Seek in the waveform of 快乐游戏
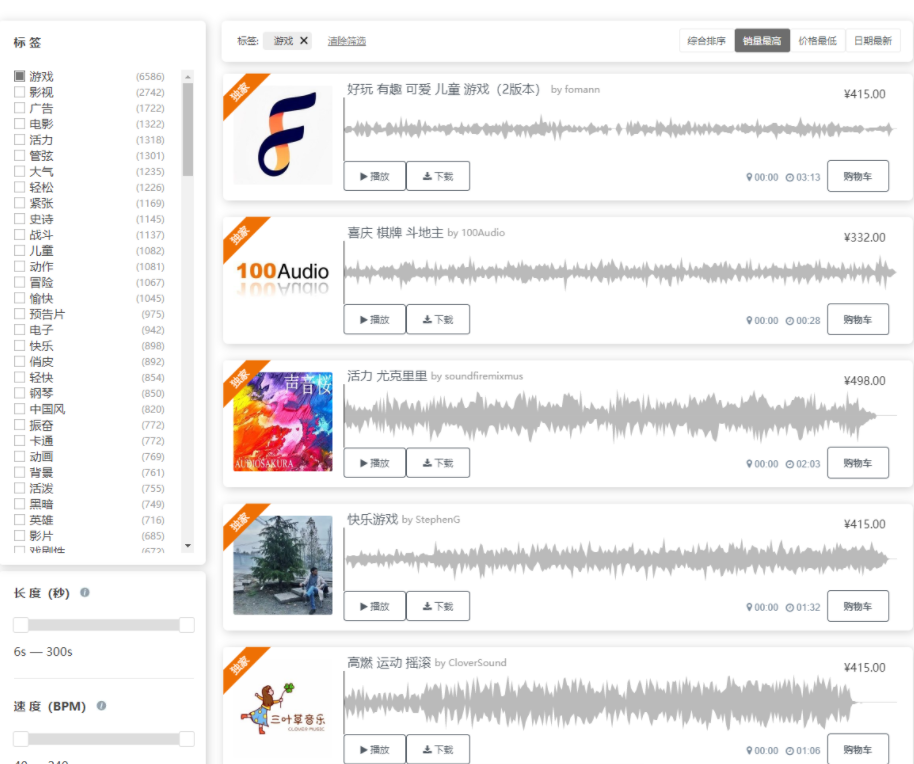 pyautogui.click(x=620, y=559)
